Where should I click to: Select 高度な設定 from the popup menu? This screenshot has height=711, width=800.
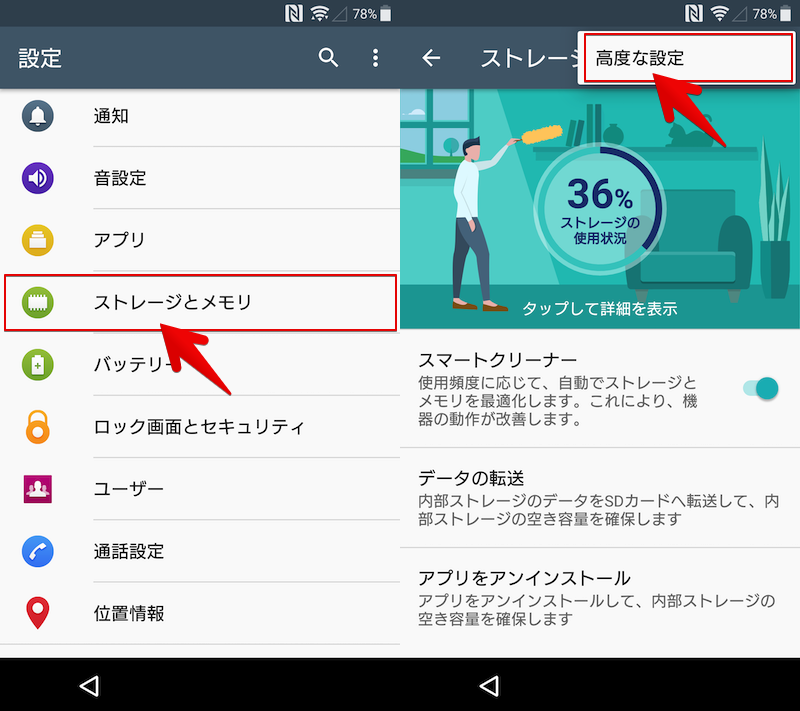[640, 58]
